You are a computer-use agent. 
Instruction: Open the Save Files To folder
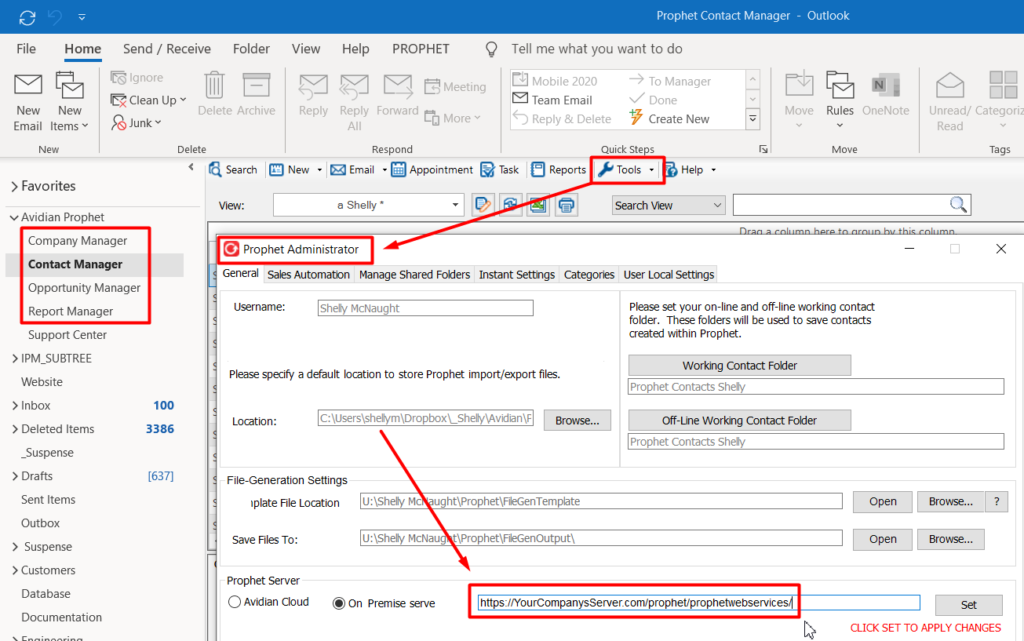pyautogui.click(x=882, y=539)
